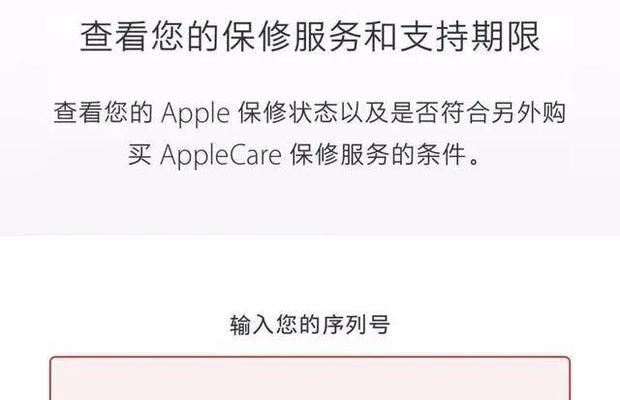620x400 pixels.
Task: Click the word AppleCare in description
Action: point(221,155)
